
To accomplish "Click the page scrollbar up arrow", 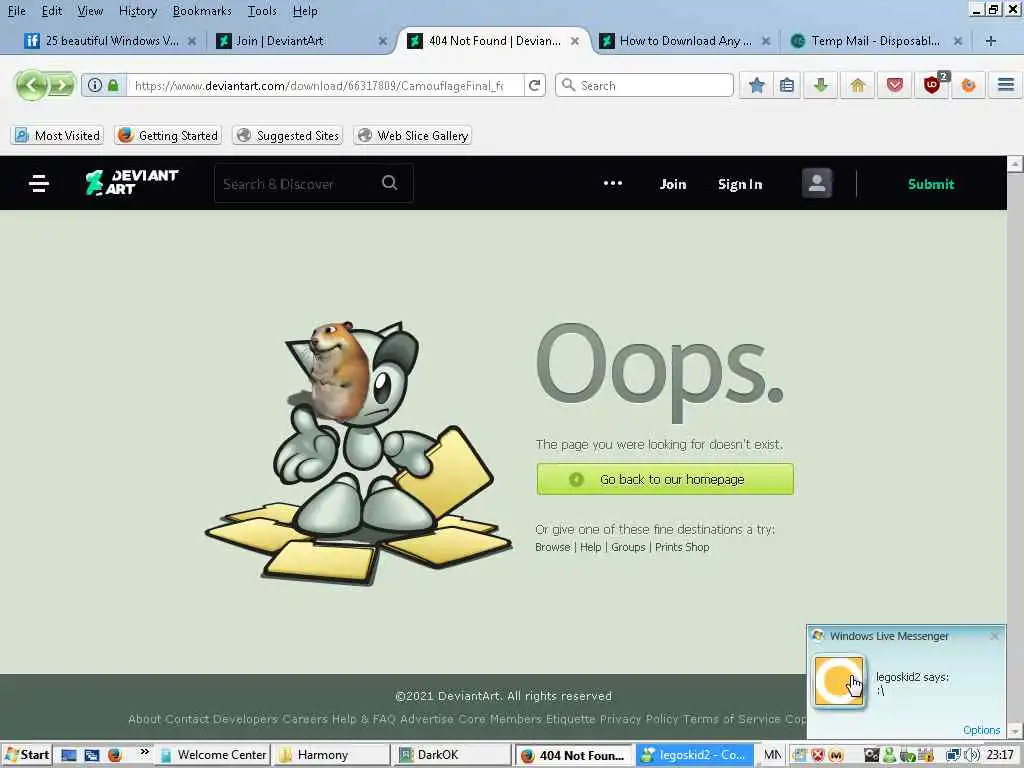I will (x=1015, y=163).
